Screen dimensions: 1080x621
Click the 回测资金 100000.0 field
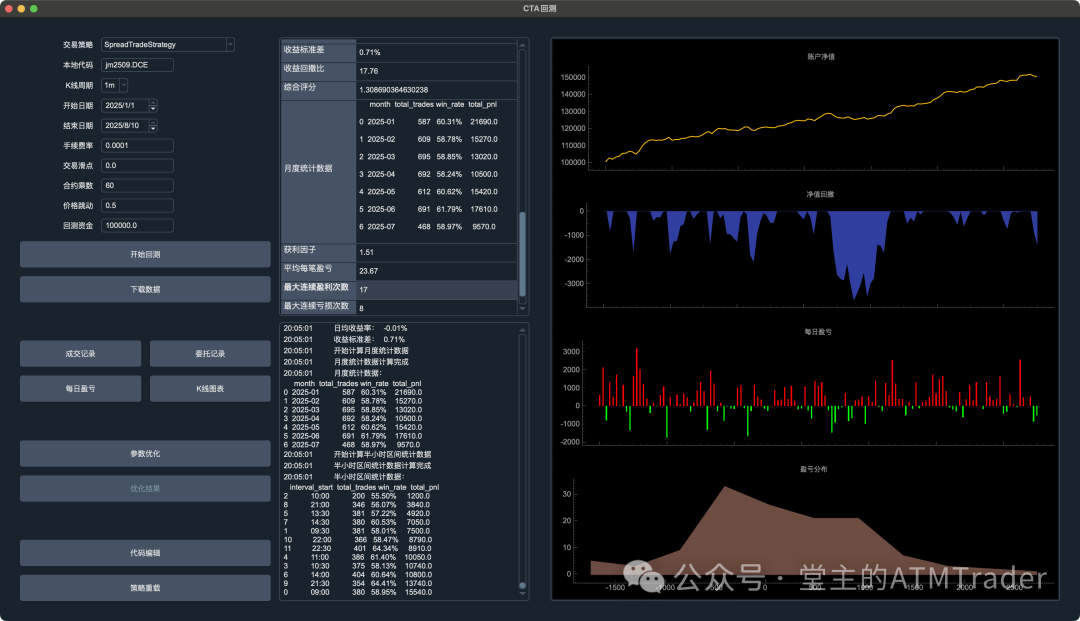[x=137, y=225]
